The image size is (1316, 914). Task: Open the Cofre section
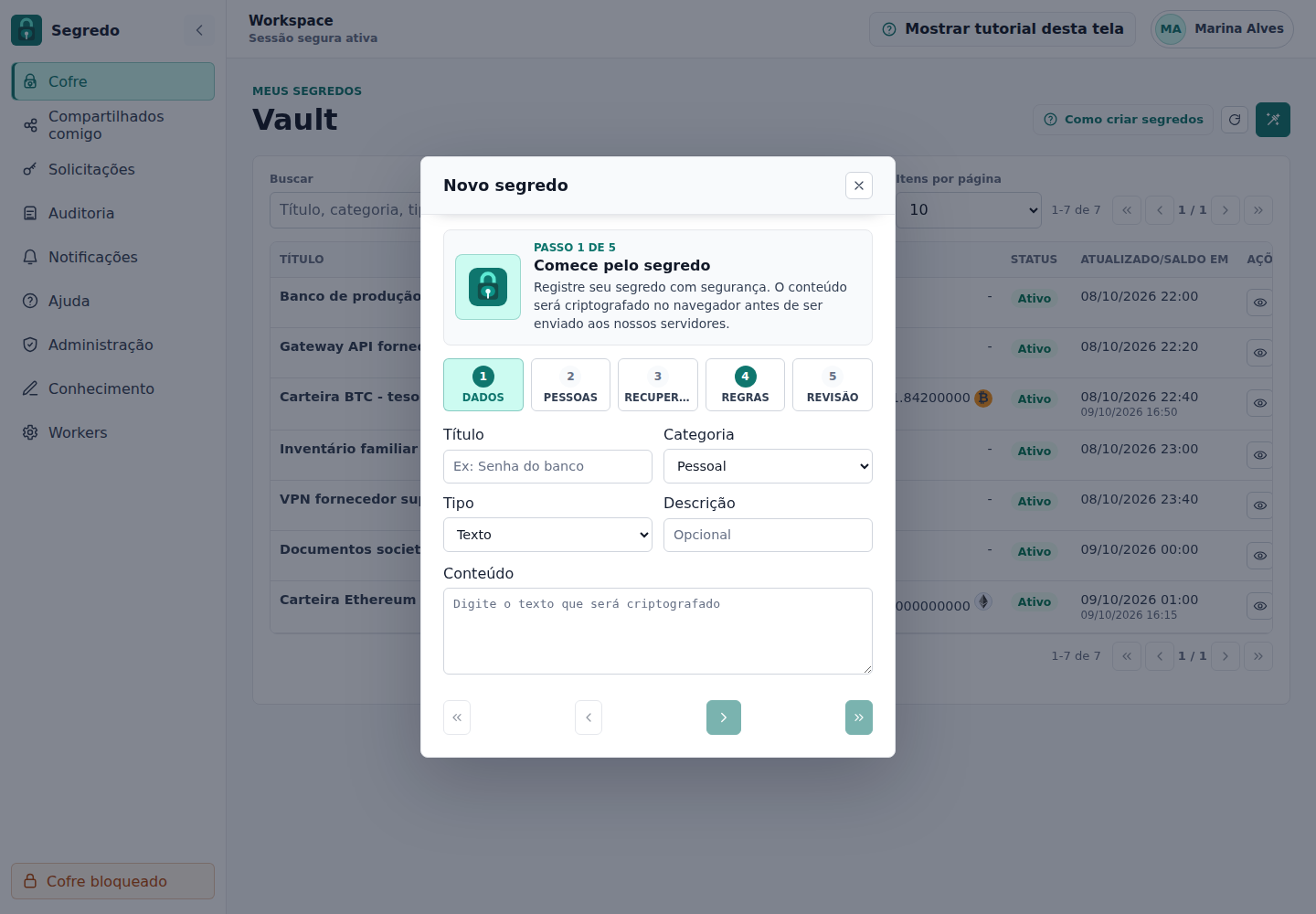coord(113,81)
